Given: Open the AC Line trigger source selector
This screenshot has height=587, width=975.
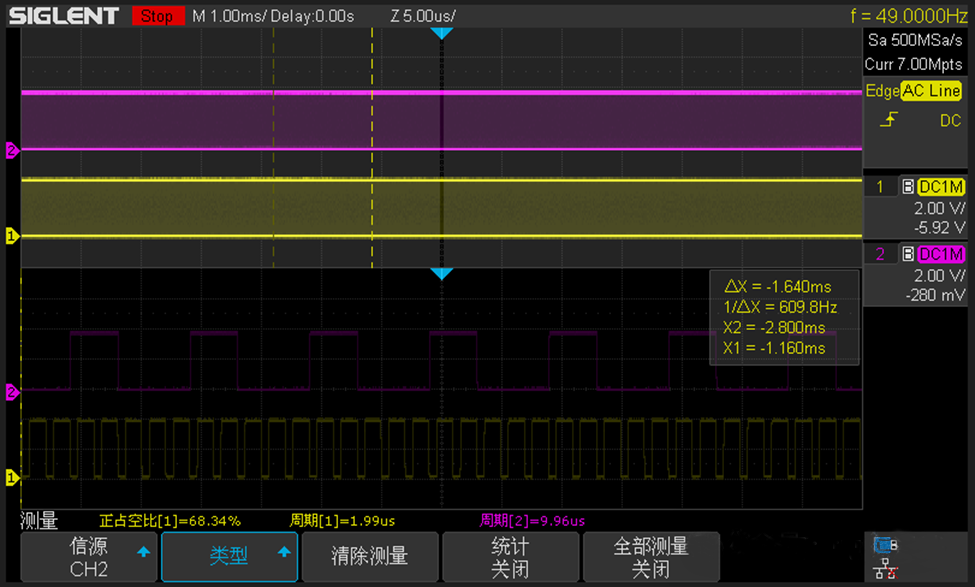Looking at the screenshot, I should pyautogui.click(x=930, y=90).
